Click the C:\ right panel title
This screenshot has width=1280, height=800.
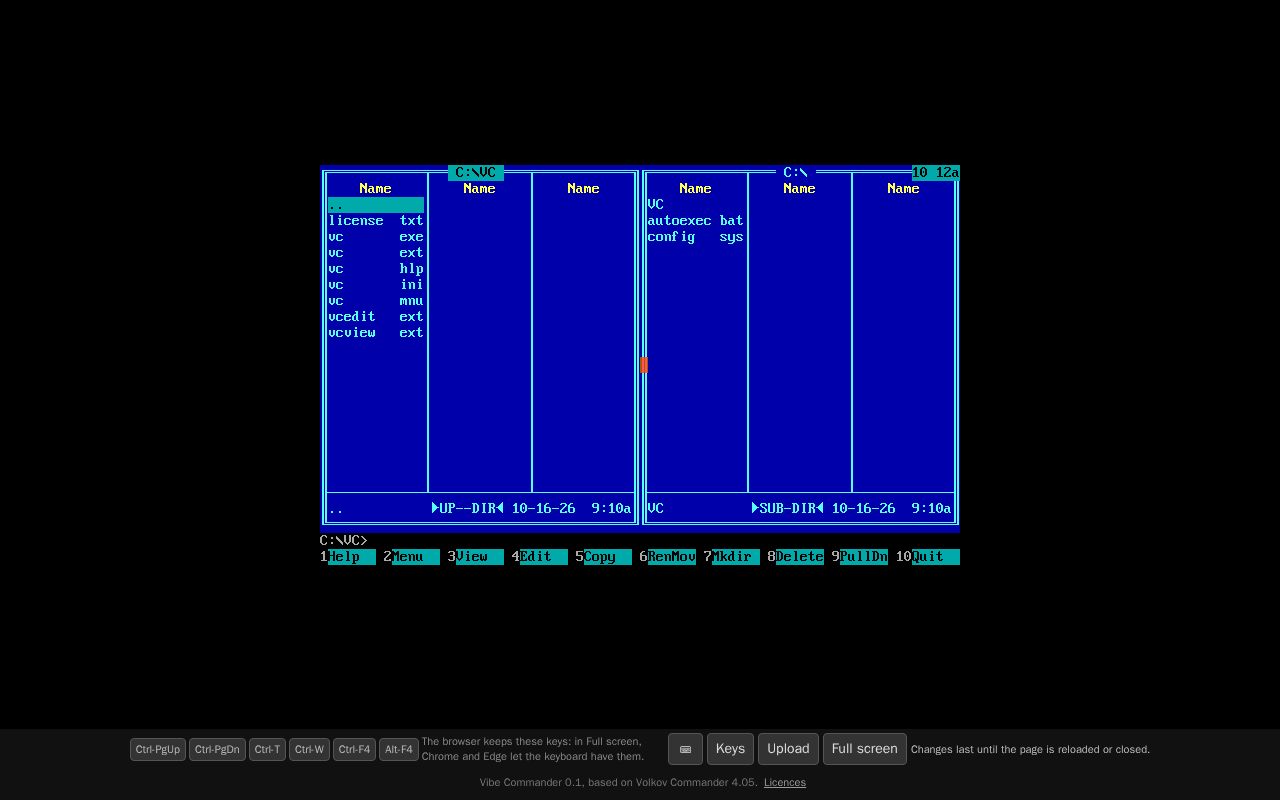pos(796,172)
